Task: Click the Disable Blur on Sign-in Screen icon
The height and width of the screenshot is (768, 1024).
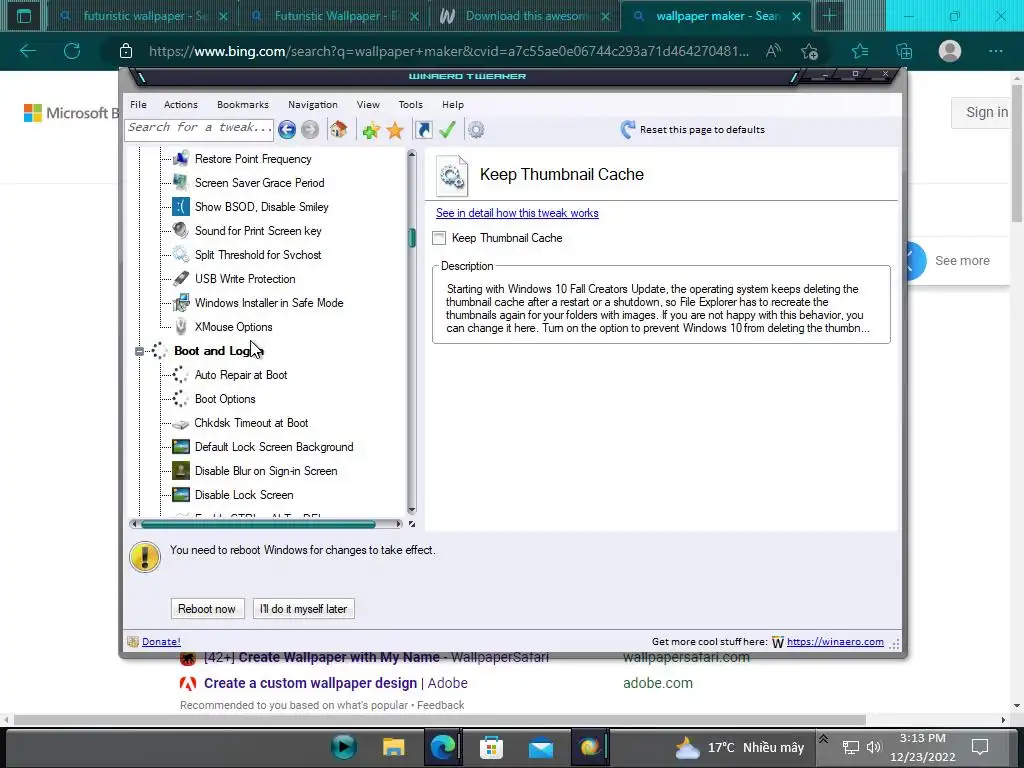Action: (x=181, y=471)
